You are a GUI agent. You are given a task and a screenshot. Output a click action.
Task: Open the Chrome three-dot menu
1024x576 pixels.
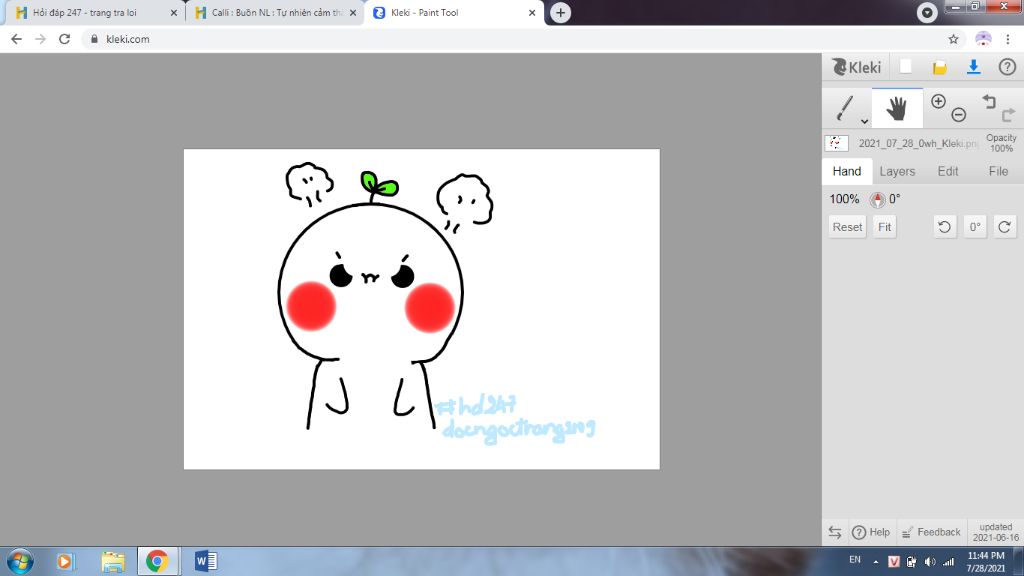coord(1008,39)
